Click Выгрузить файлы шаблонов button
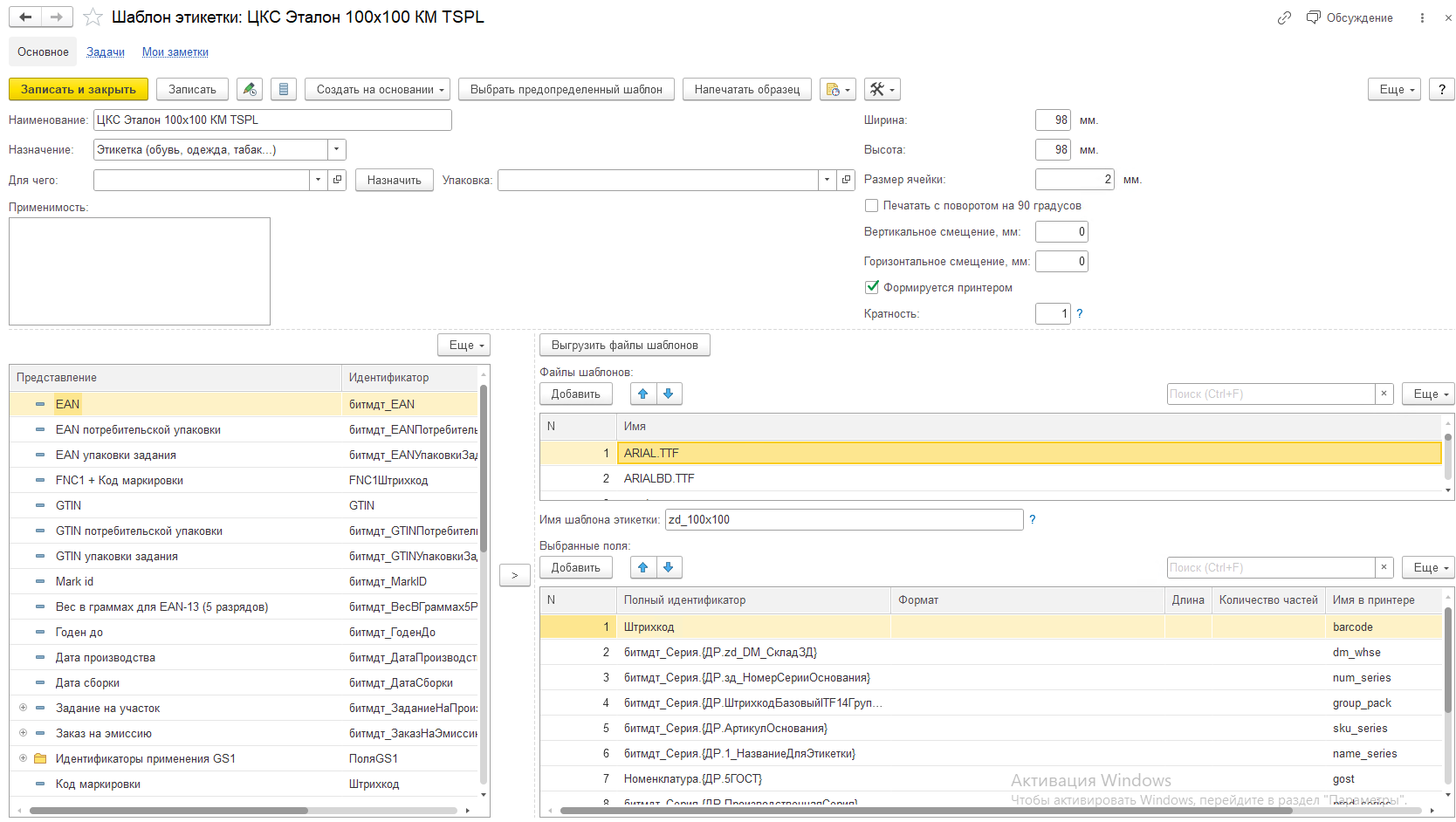Viewport: 1456px width, 822px height. (625, 345)
